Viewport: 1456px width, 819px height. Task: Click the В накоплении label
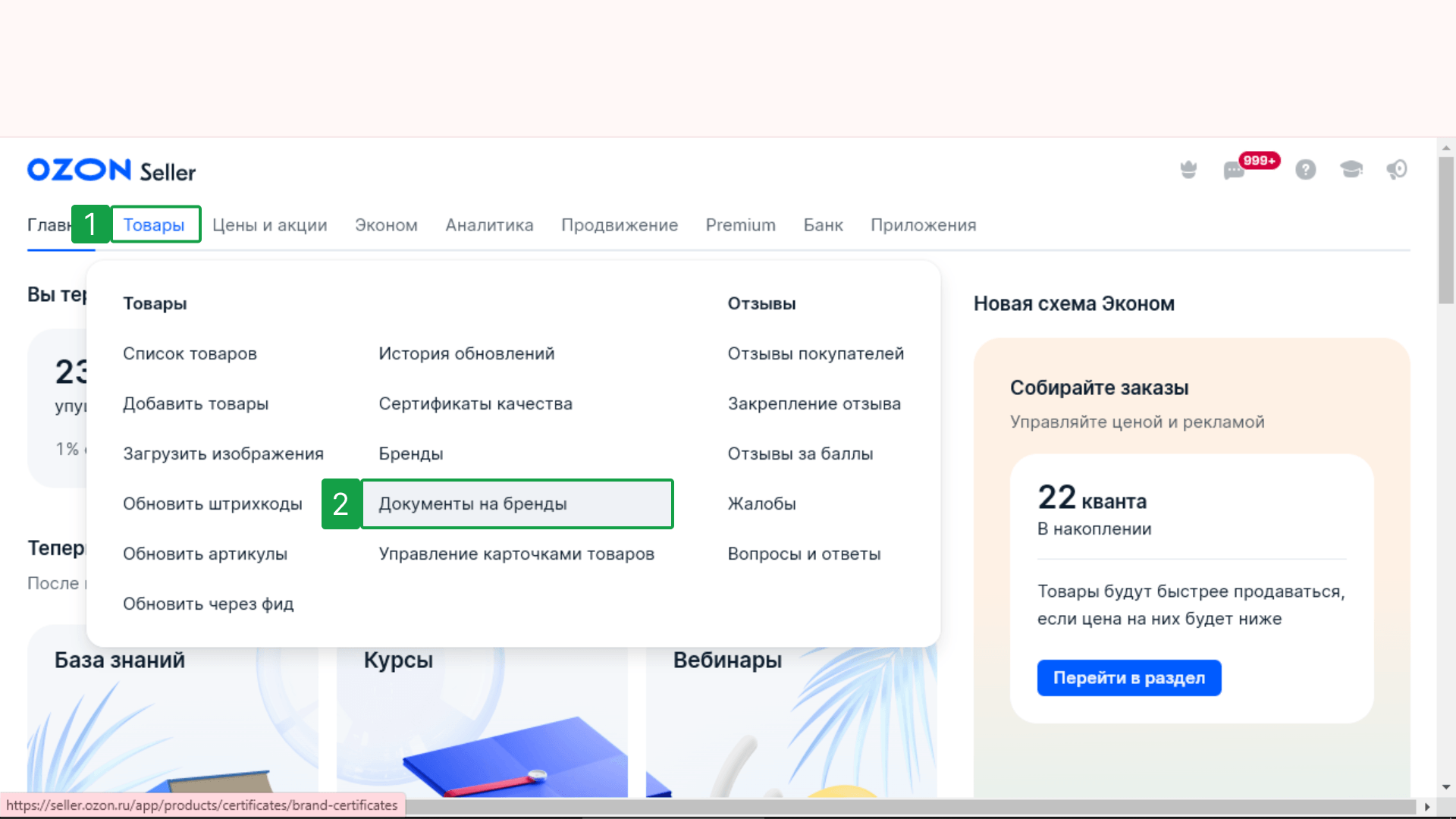pyautogui.click(x=1094, y=529)
